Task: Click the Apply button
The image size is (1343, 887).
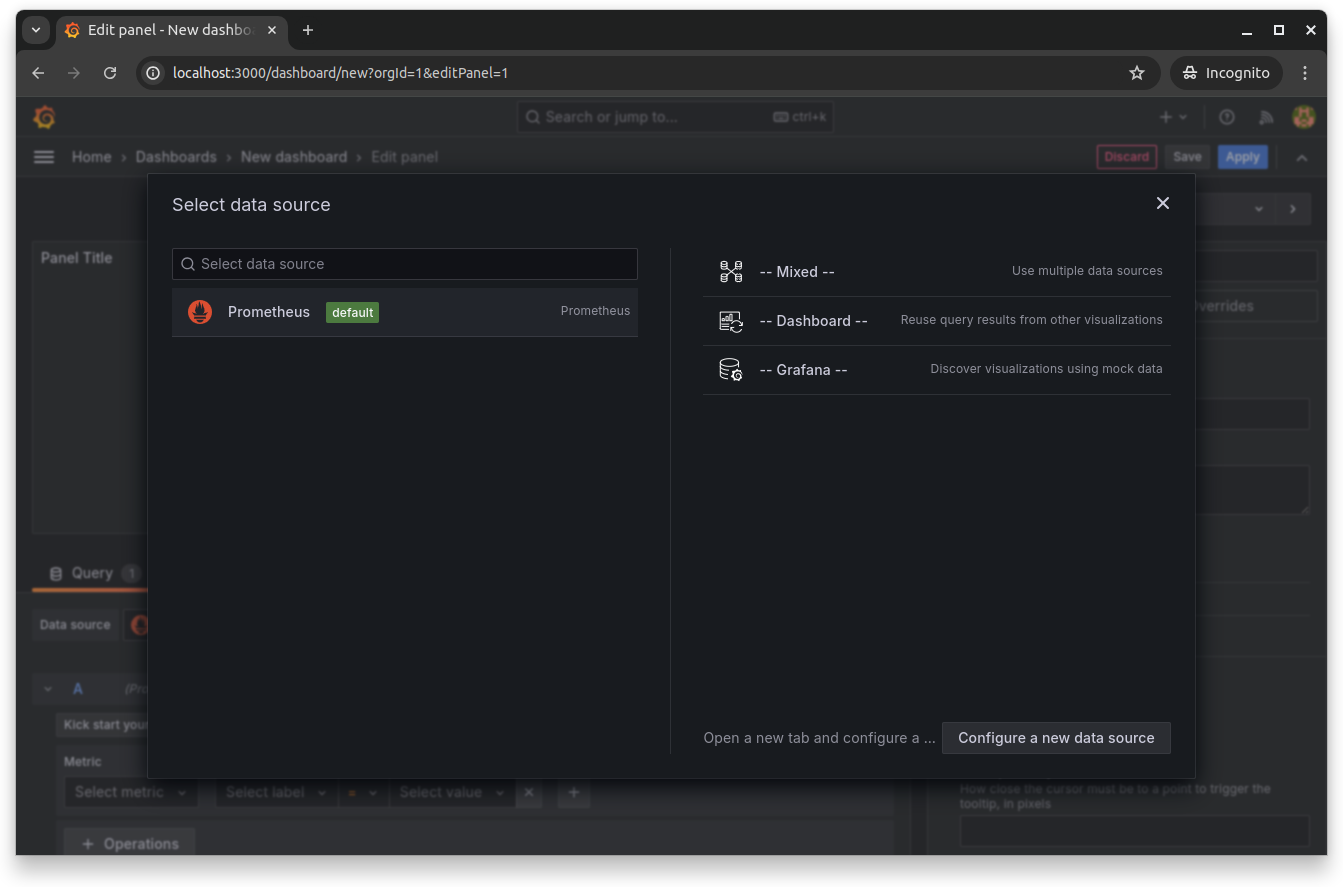Action: 1242,157
